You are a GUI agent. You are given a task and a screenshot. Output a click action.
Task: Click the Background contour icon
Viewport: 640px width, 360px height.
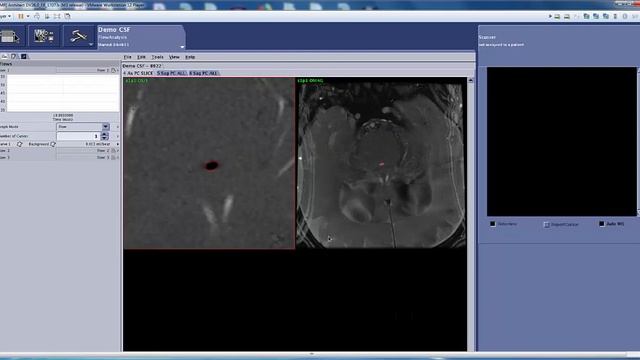pos(53,144)
